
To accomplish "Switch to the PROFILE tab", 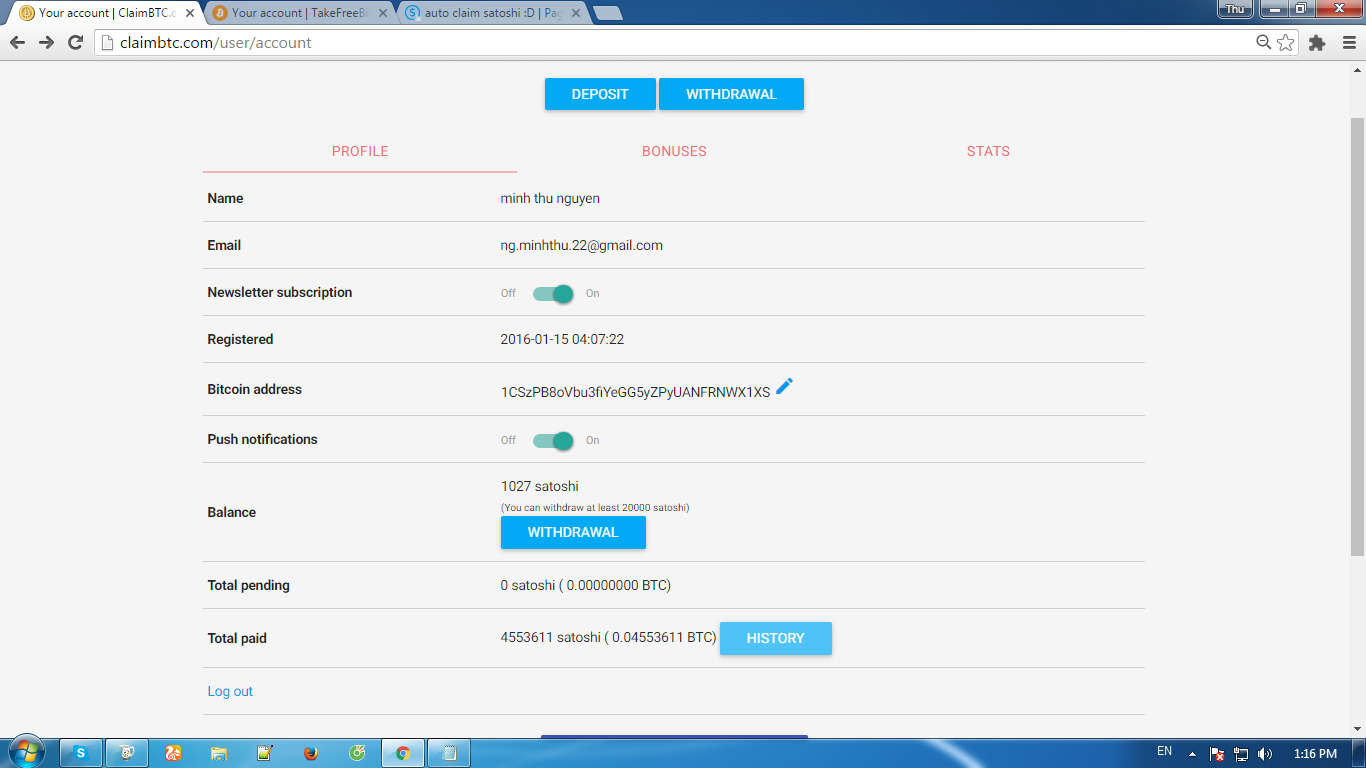I will [360, 151].
